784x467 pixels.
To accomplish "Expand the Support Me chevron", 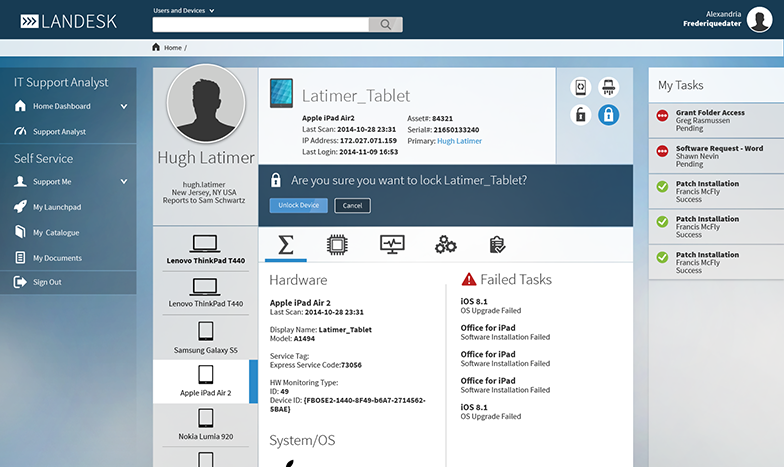I will pyautogui.click(x=124, y=182).
